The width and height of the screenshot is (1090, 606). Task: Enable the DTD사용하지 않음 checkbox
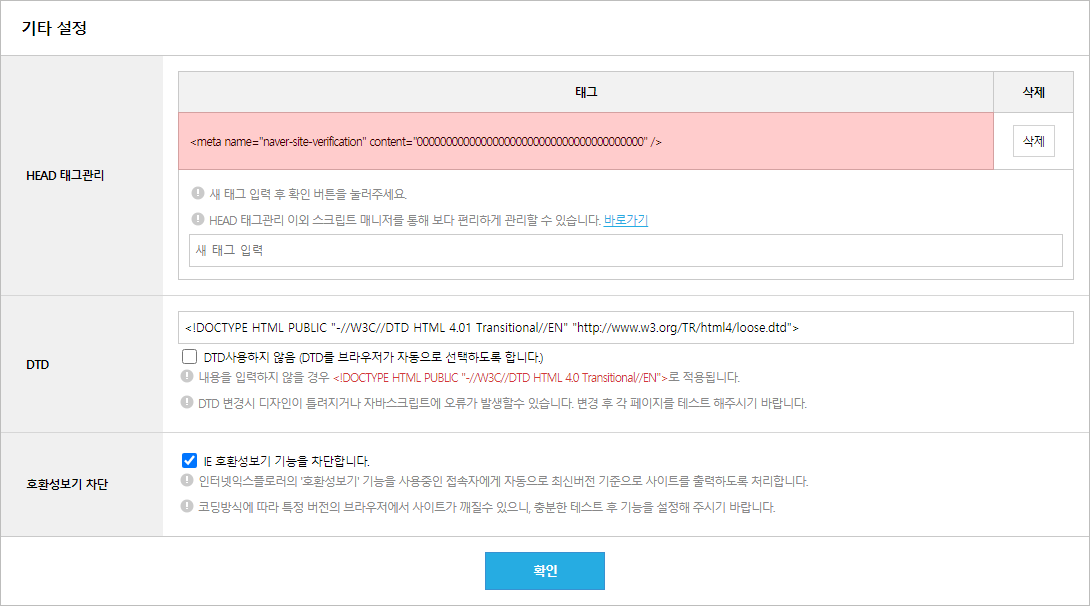pyautogui.click(x=189, y=357)
